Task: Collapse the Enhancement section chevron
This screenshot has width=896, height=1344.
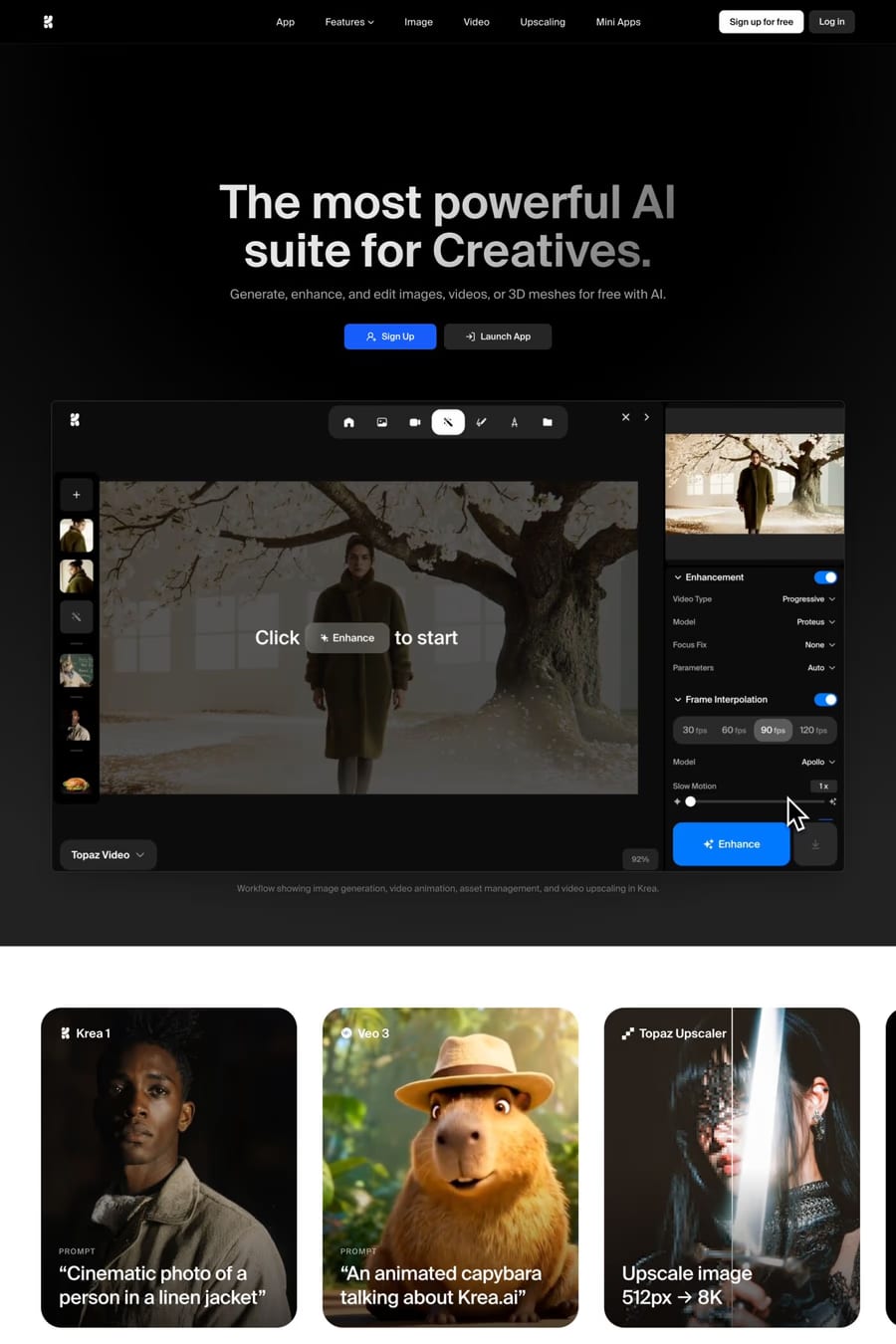Action: (678, 577)
